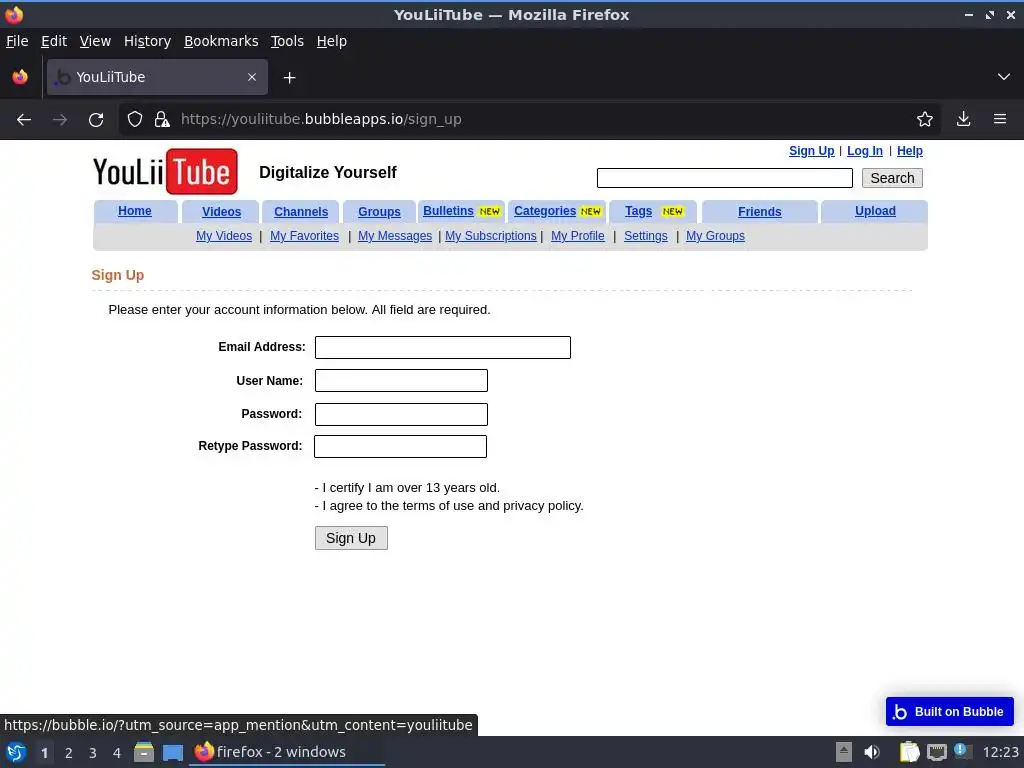Focus the User Name field
1024x768 pixels.
401,381
